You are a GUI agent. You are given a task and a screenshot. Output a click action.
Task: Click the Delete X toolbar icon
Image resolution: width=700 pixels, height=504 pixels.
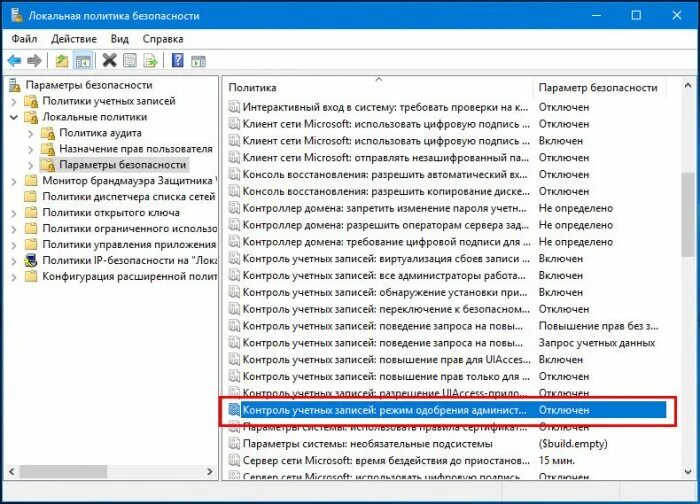tap(109, 60)
